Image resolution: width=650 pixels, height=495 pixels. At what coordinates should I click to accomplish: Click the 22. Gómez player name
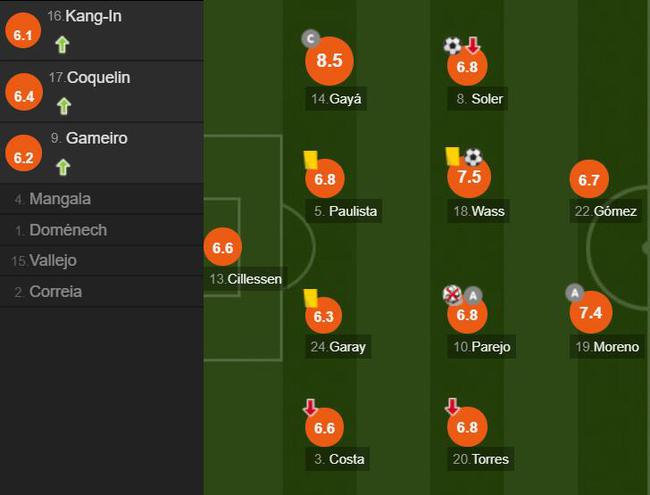tap(606, 211)
